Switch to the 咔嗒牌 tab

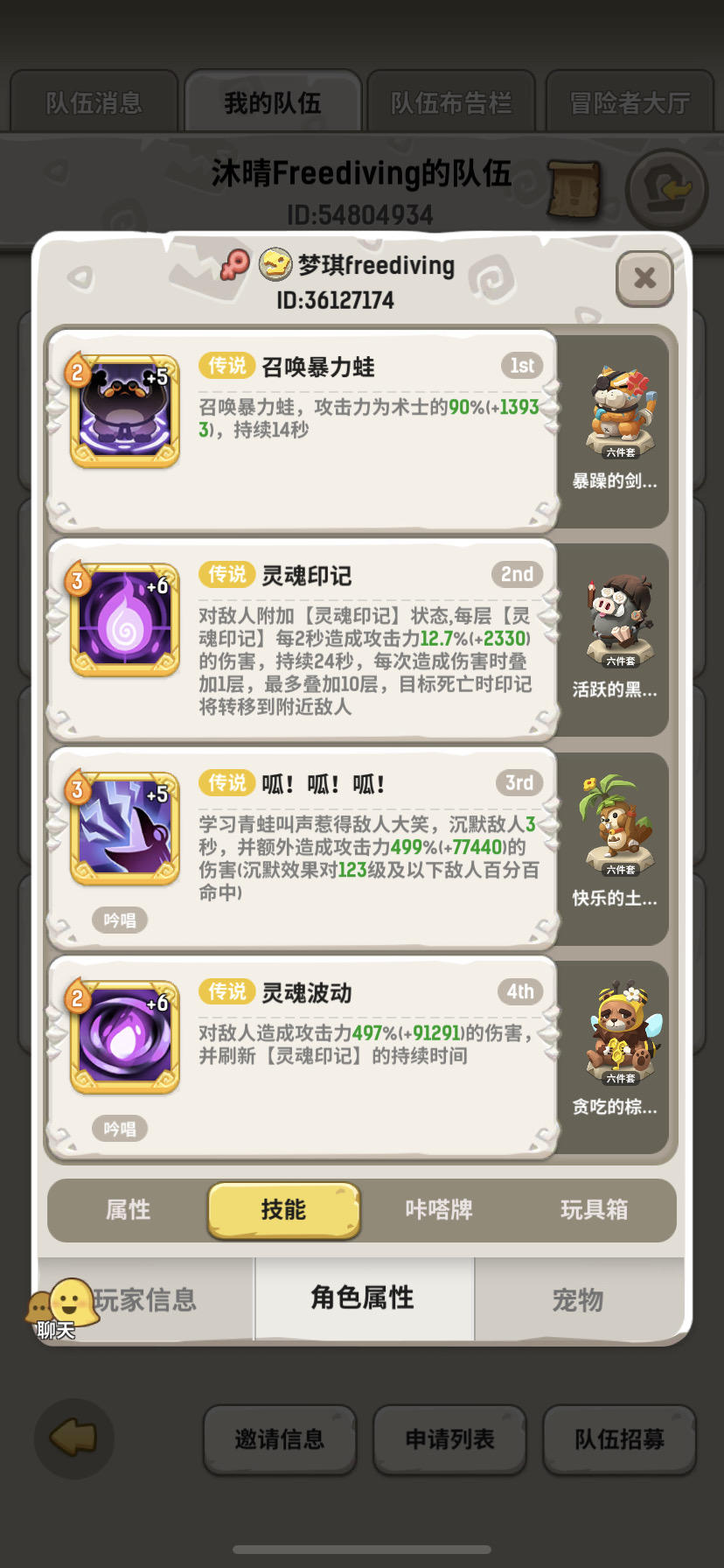click(439, 1210)
